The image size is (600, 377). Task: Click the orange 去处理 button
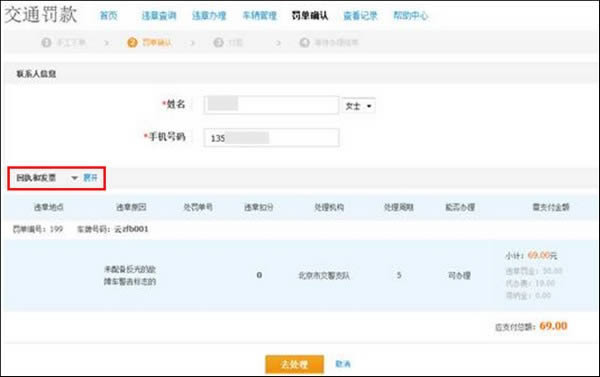click(294, 364)
